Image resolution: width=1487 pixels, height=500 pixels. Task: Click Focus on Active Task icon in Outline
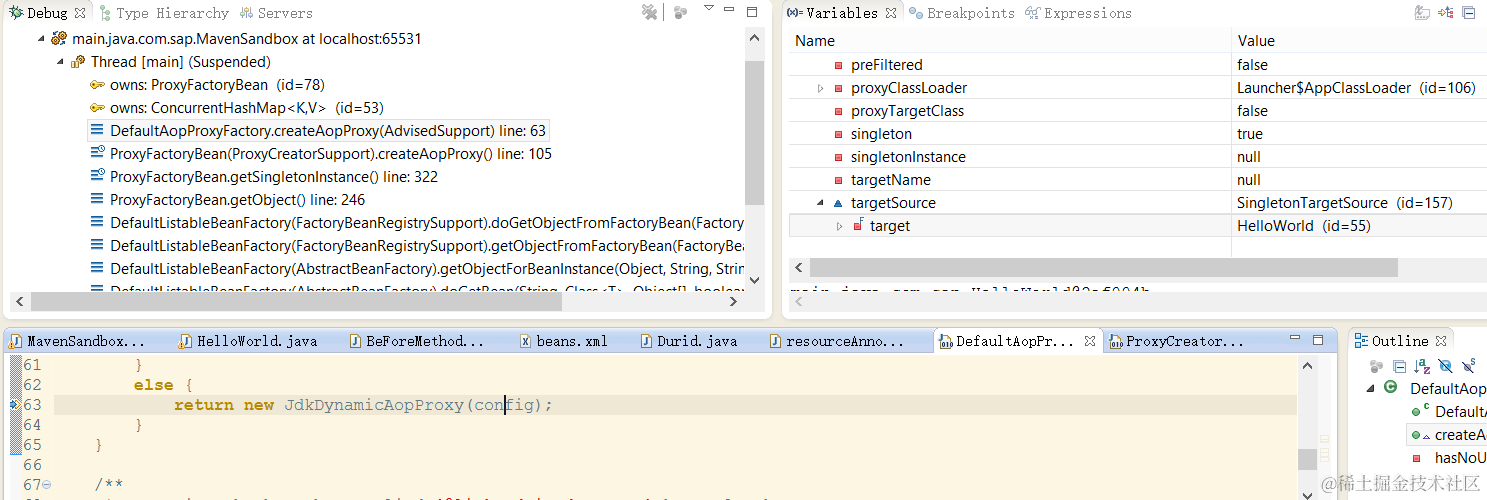pyautogui.click(x=1378, y=366)
